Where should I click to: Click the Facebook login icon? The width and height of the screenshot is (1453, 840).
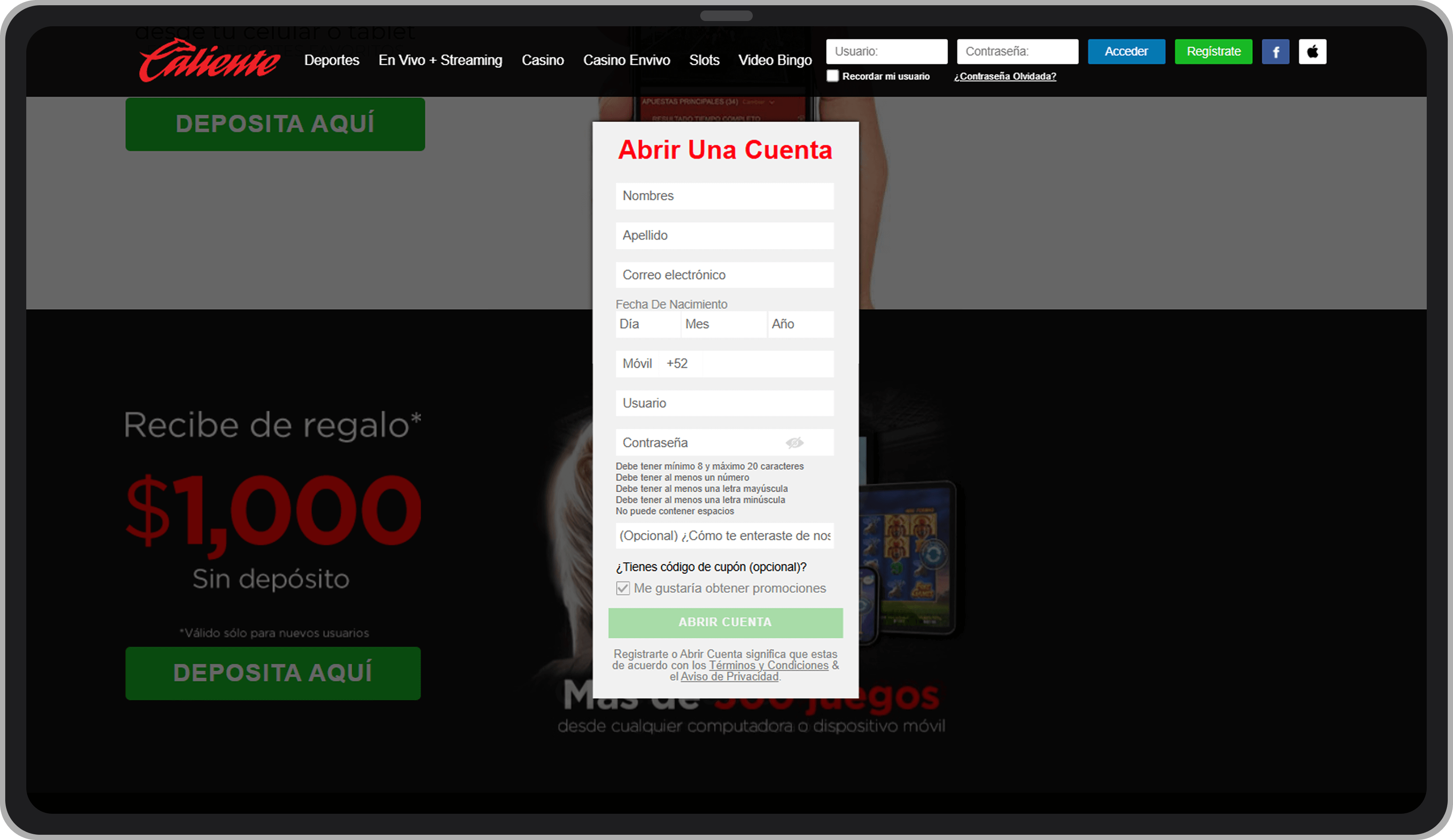coord(1275,52)
